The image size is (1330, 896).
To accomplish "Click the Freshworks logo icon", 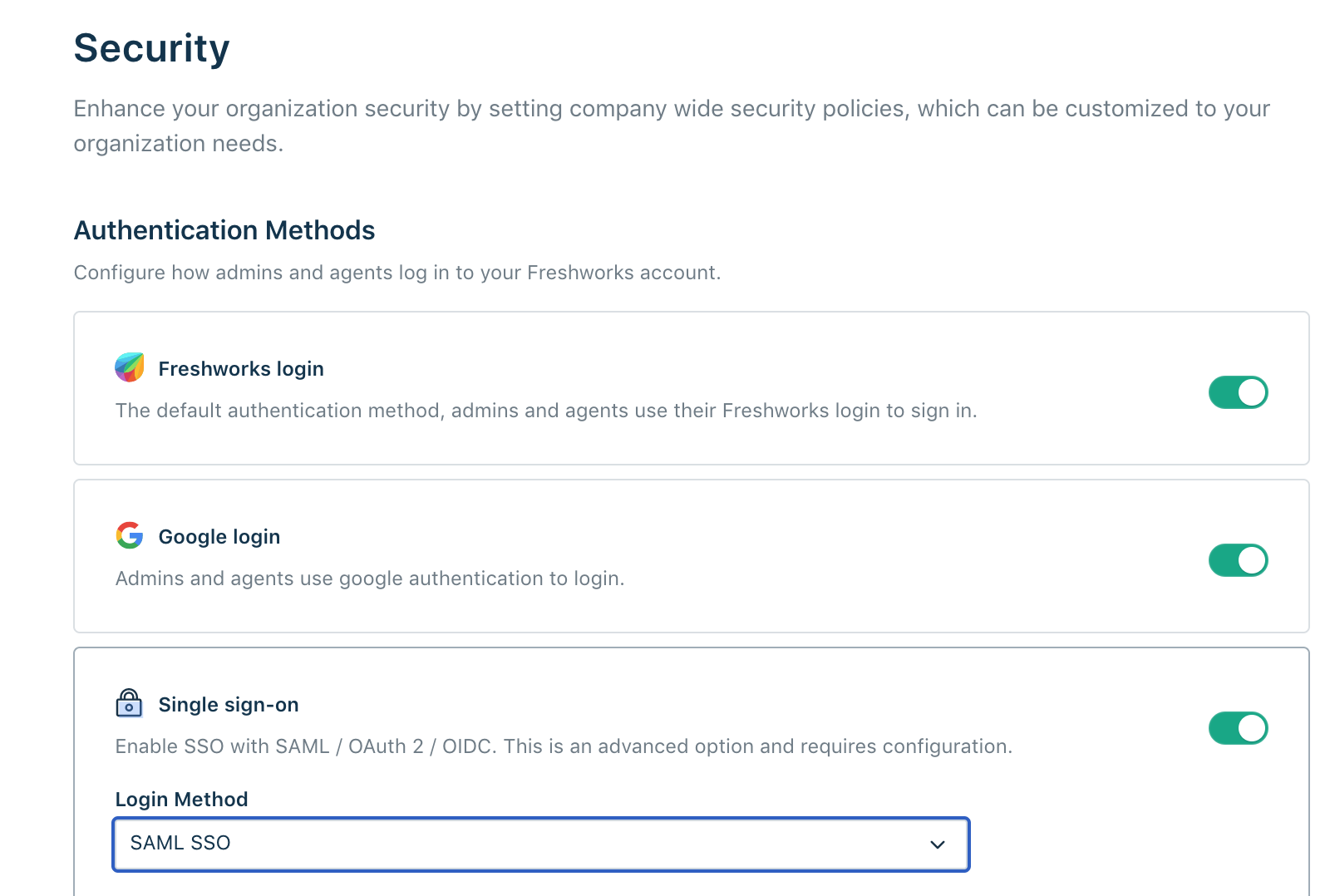I will pos(130,367).
